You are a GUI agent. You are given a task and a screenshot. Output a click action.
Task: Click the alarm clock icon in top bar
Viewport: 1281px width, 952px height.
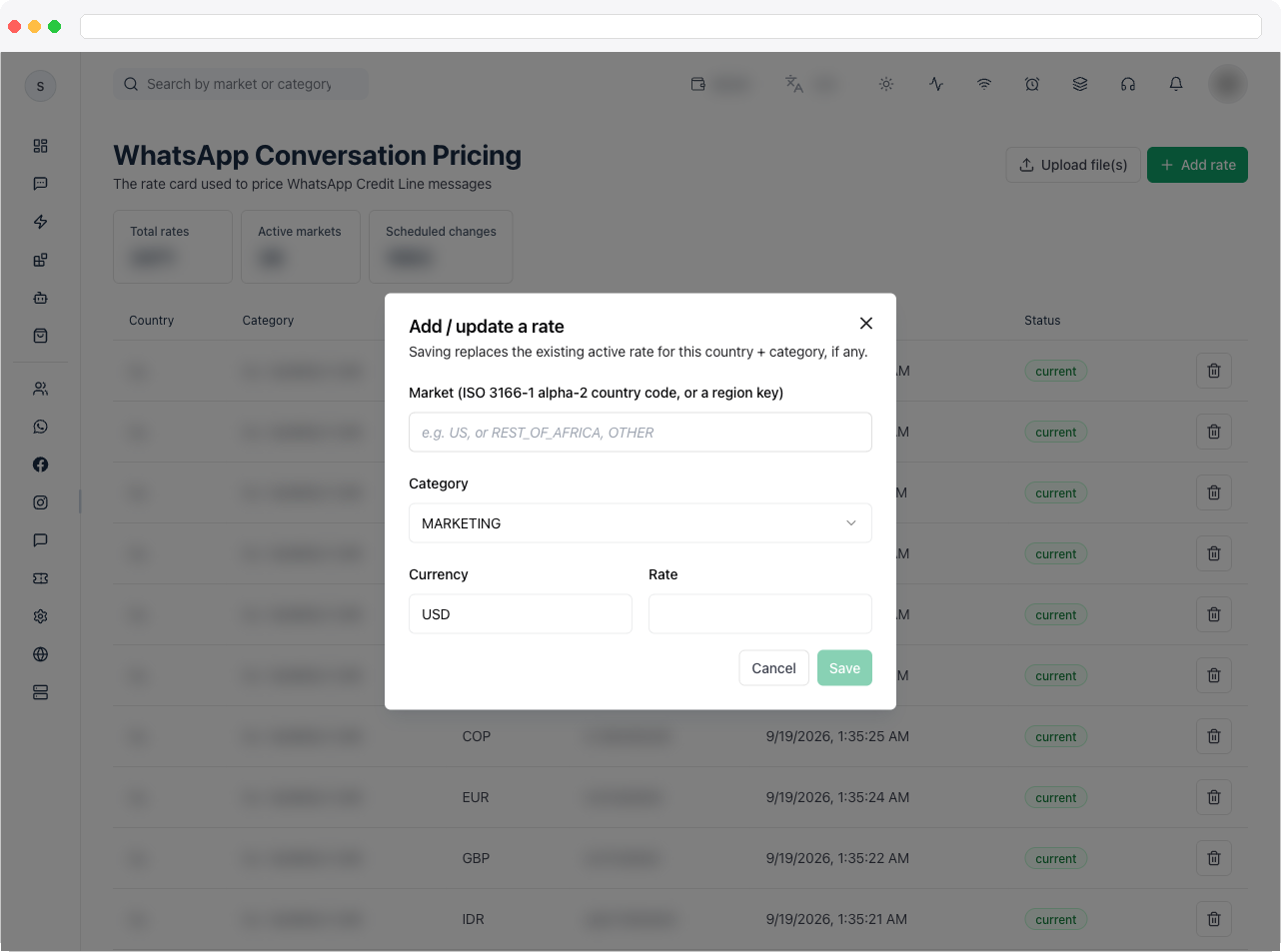click(x=1032, y=84)
